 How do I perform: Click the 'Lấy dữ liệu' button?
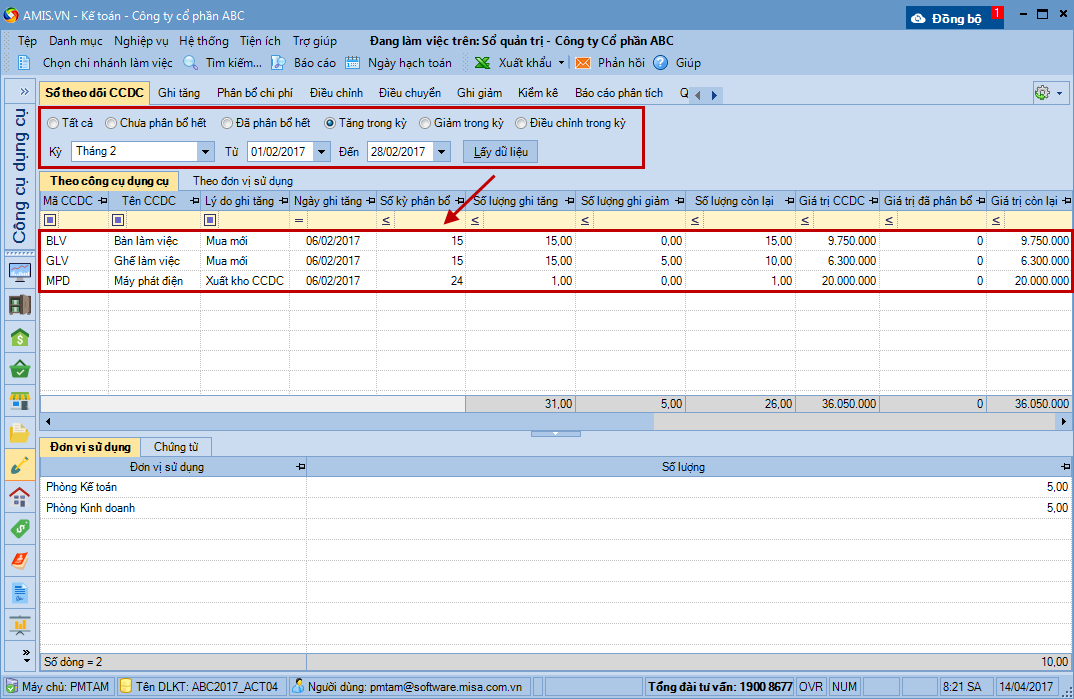tap(500, 152)
